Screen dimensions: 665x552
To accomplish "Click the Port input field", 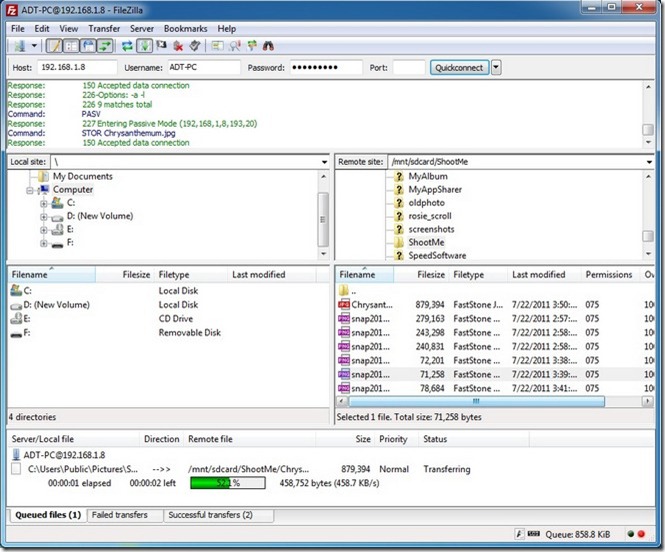I will pos(408,68).
